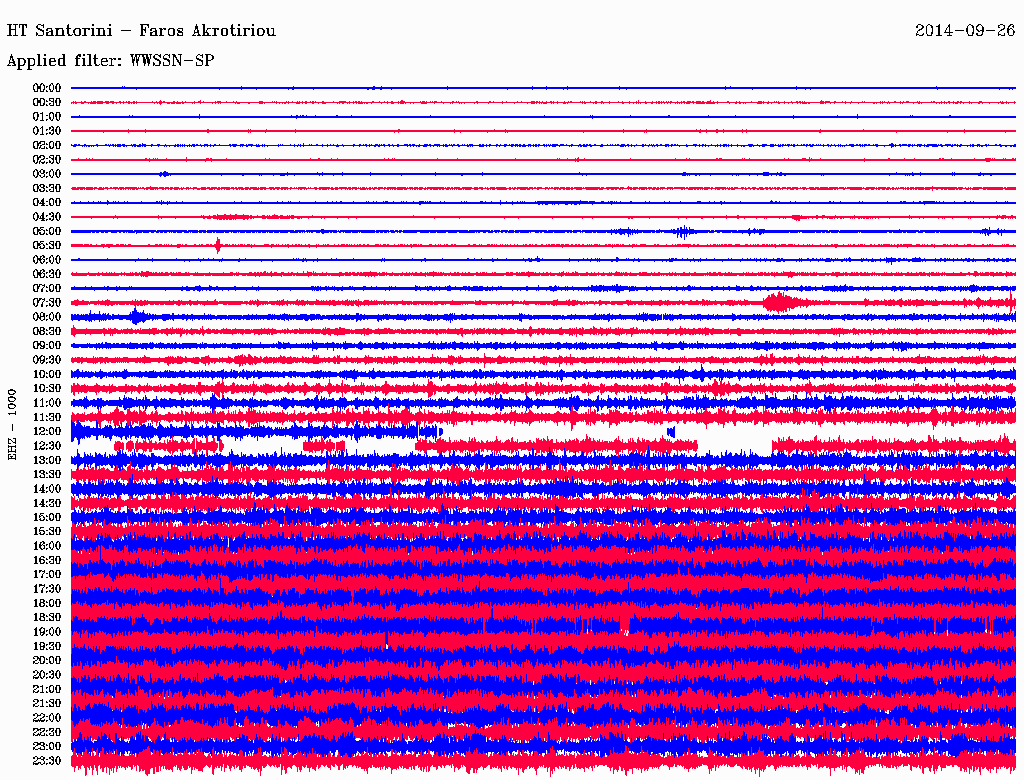Click the 01:00 time label
The height and width of the screenshot is (780, 1024).
click(46, 117)
